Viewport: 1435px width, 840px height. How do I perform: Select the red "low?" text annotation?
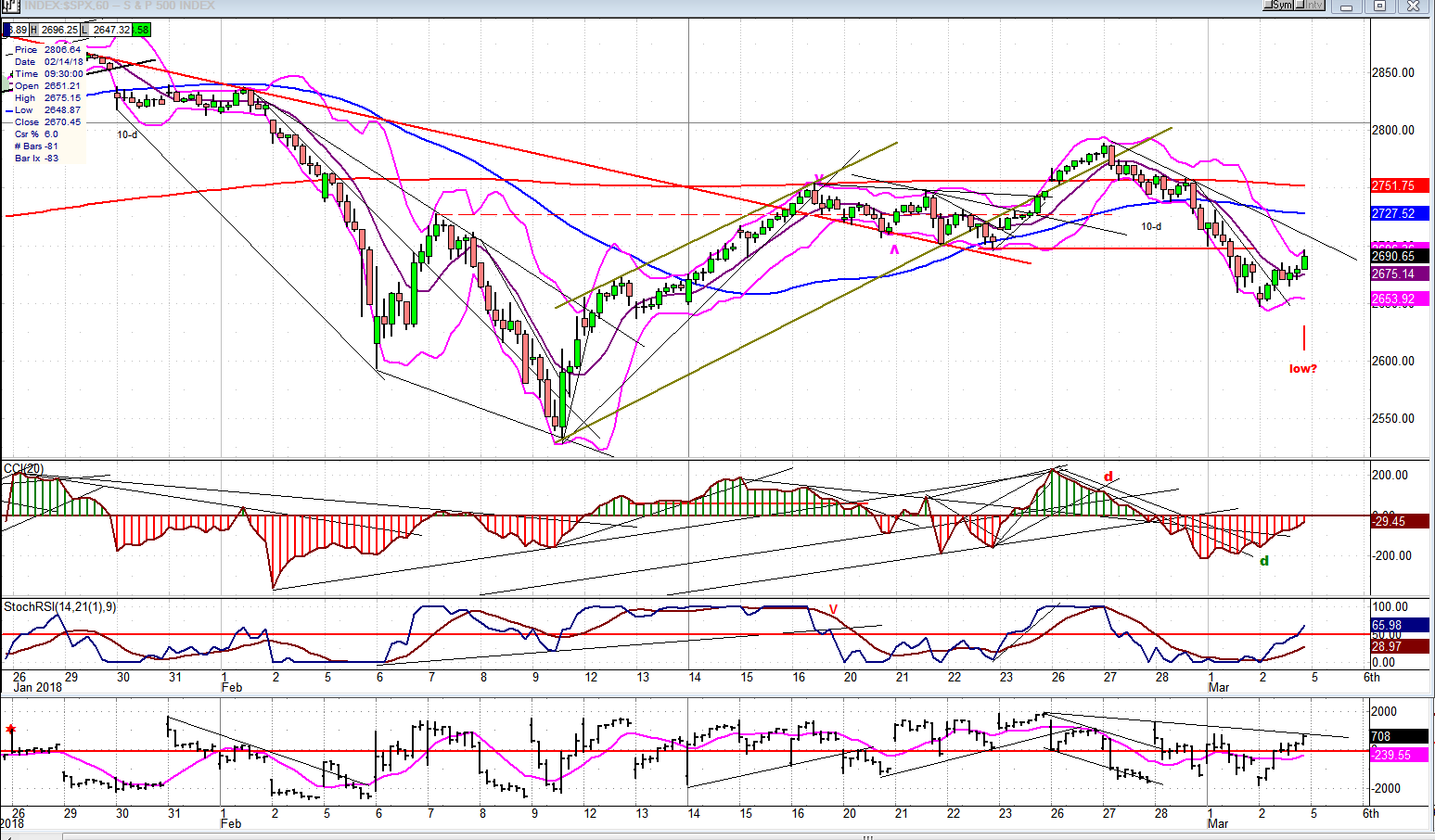1302,369
